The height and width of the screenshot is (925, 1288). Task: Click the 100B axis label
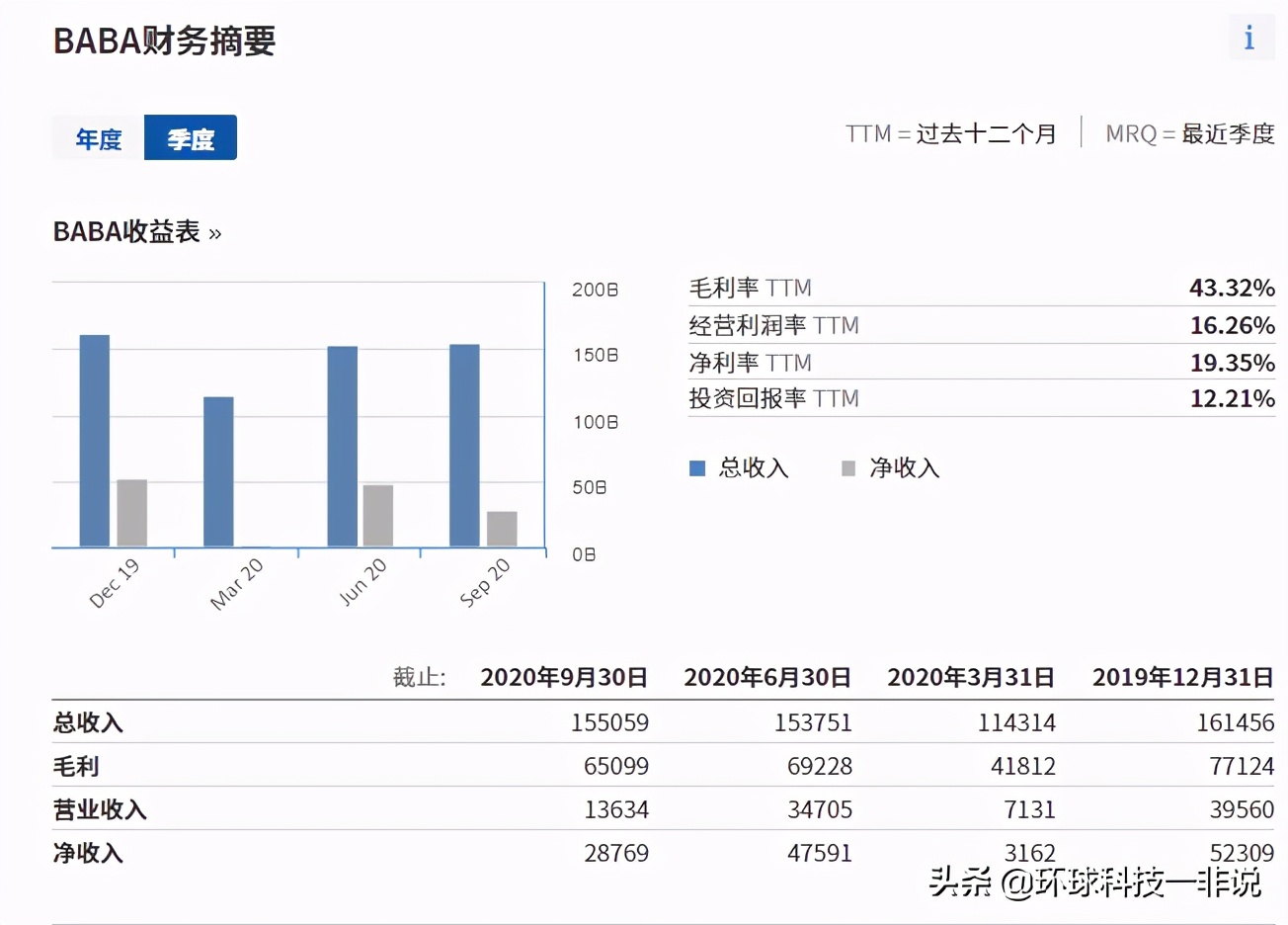point(595,422)
